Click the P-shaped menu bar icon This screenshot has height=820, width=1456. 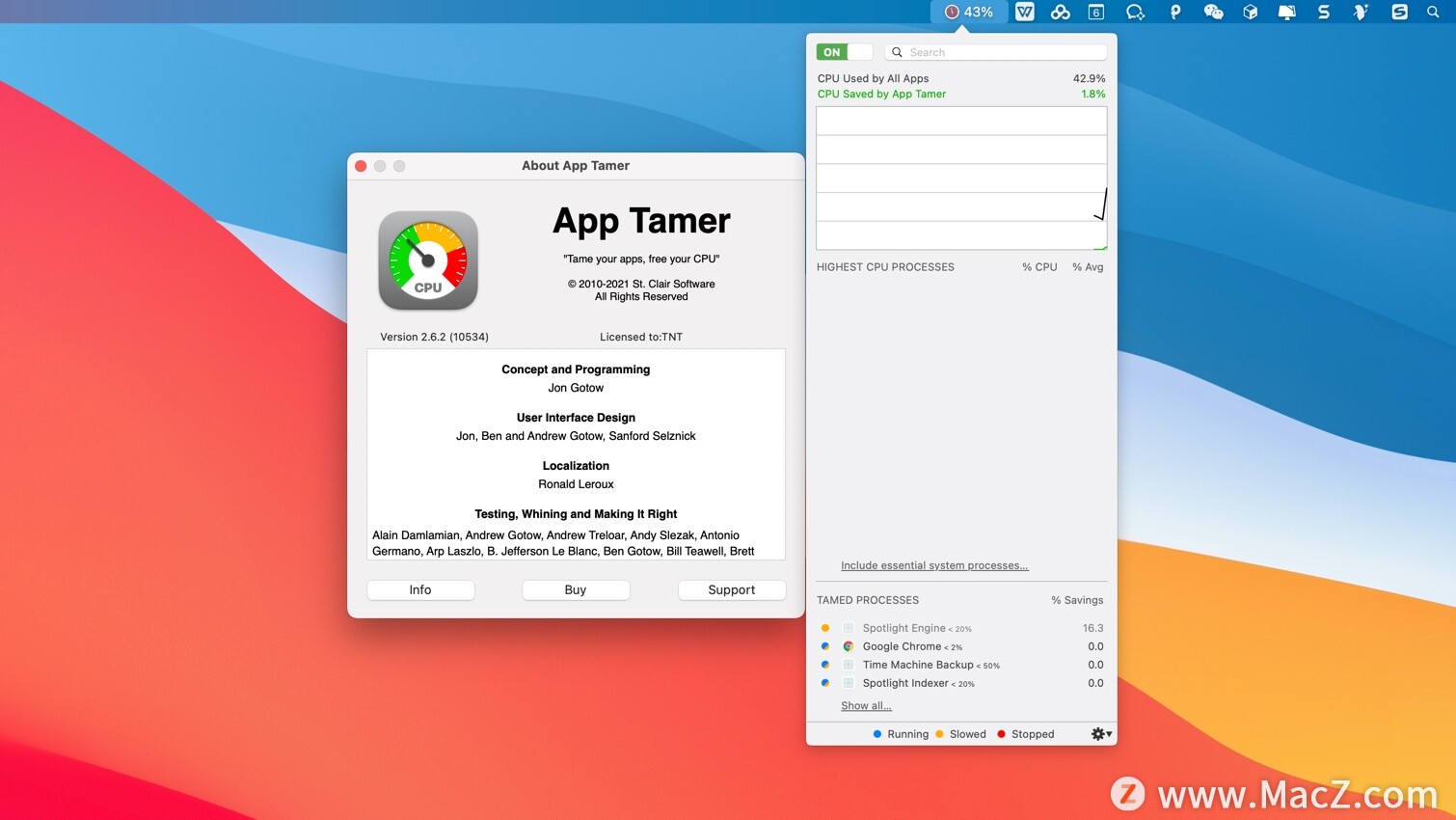tap(1174, 12)
